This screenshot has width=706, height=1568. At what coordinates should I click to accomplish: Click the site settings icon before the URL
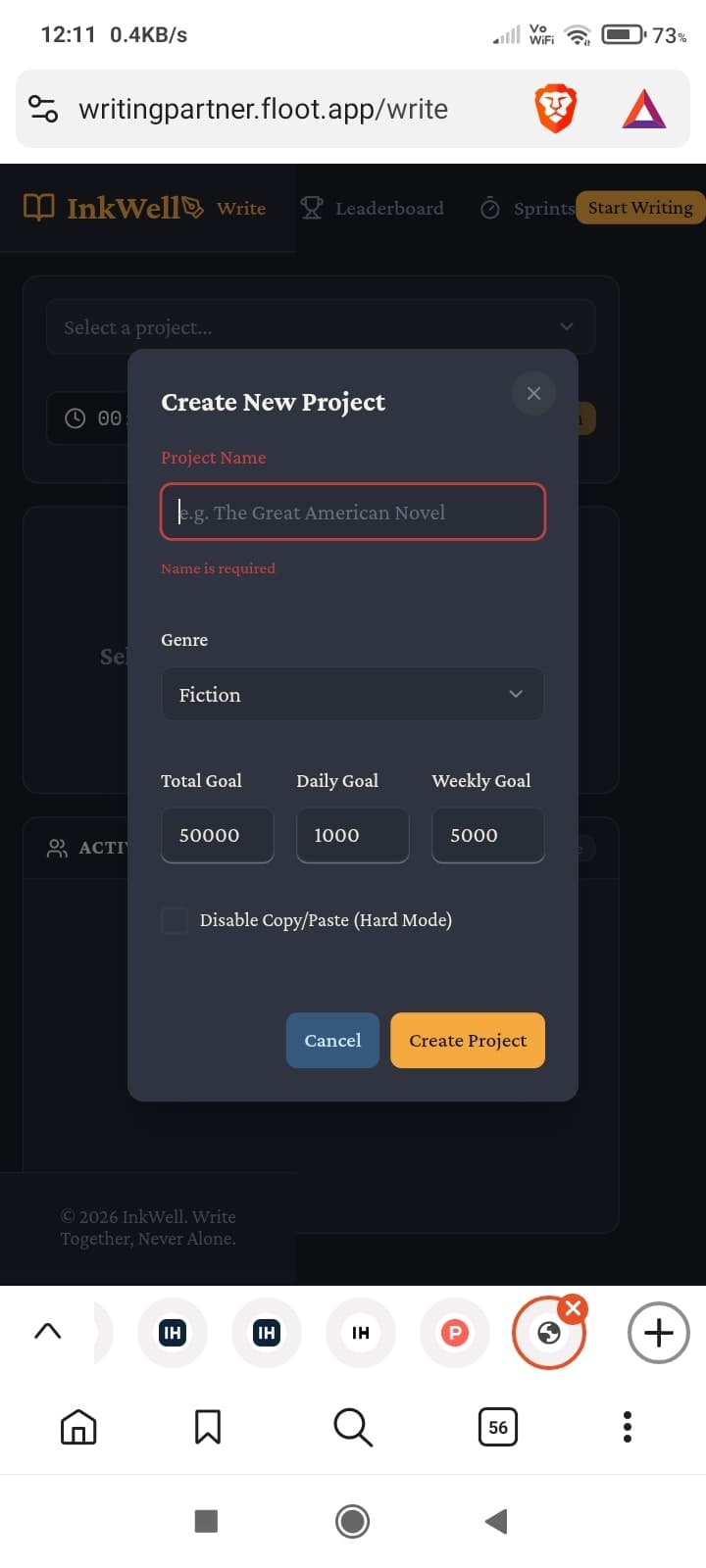(x=41, y=108)
